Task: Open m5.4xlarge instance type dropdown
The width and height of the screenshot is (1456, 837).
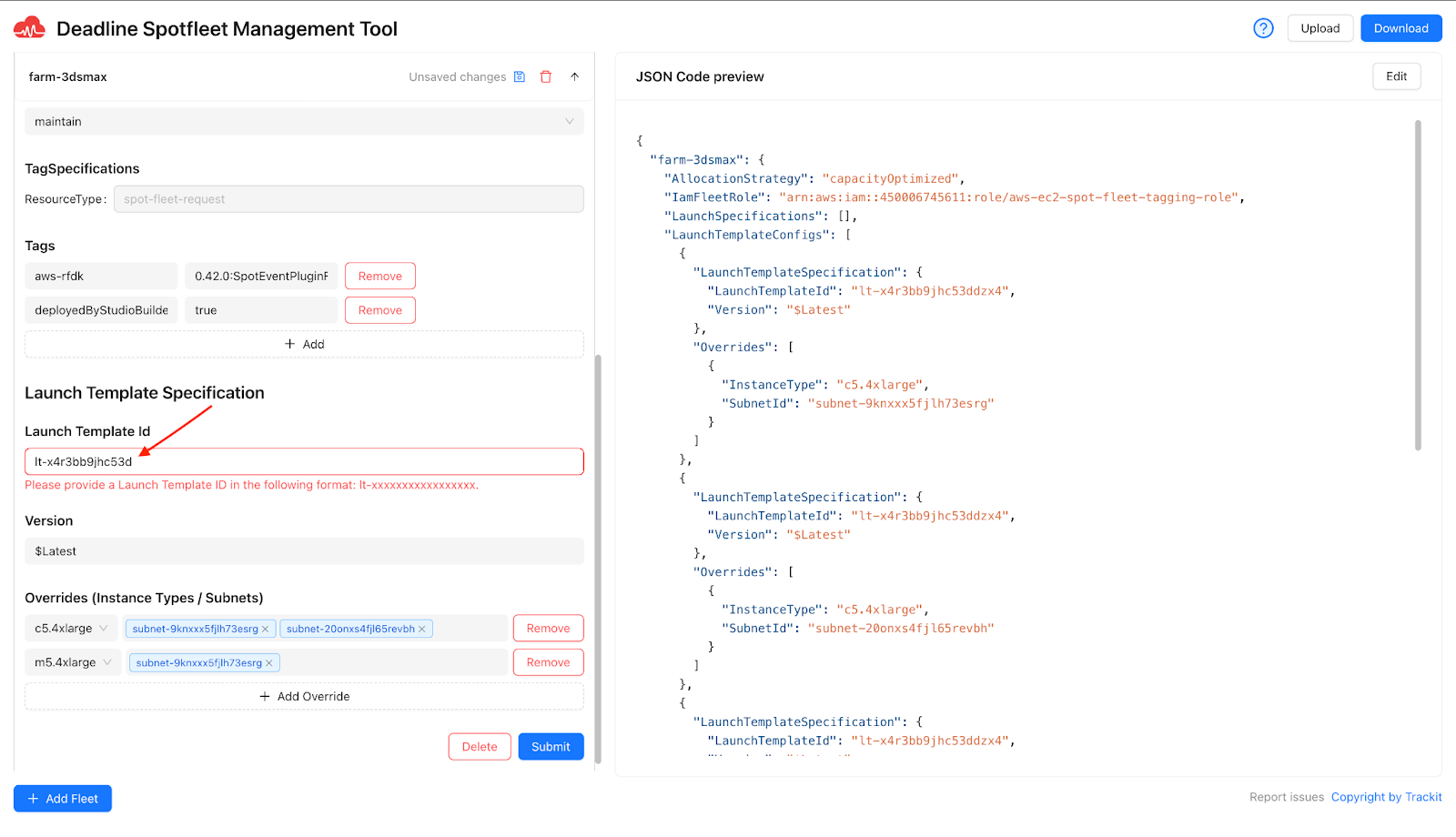Action: click(x=73, y=663)
